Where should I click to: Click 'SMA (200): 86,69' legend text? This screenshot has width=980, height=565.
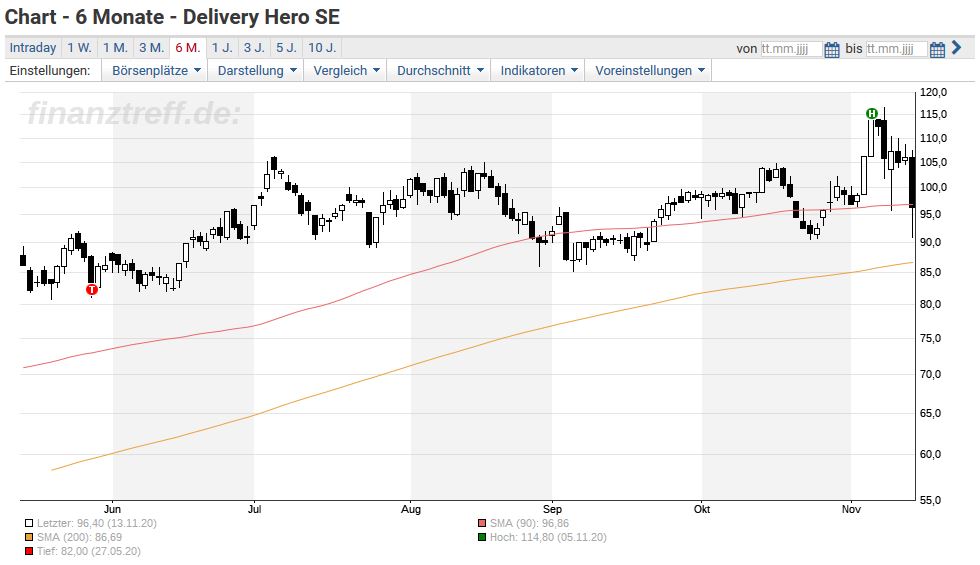coord(79,538)
